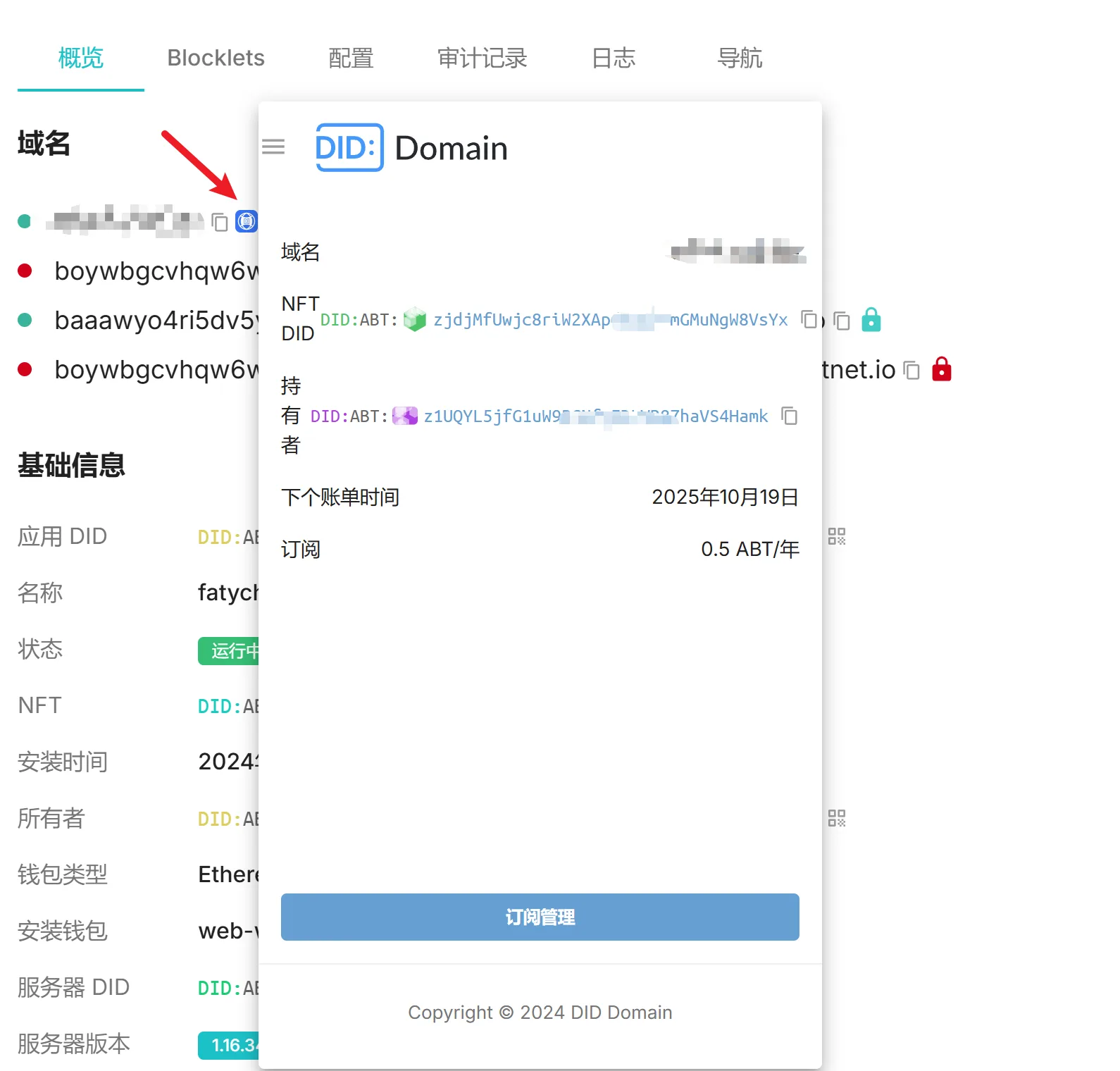Click the green cube avatar of the NFT DID
The width and height of the screenshot is (1120, 1071).
415,320
